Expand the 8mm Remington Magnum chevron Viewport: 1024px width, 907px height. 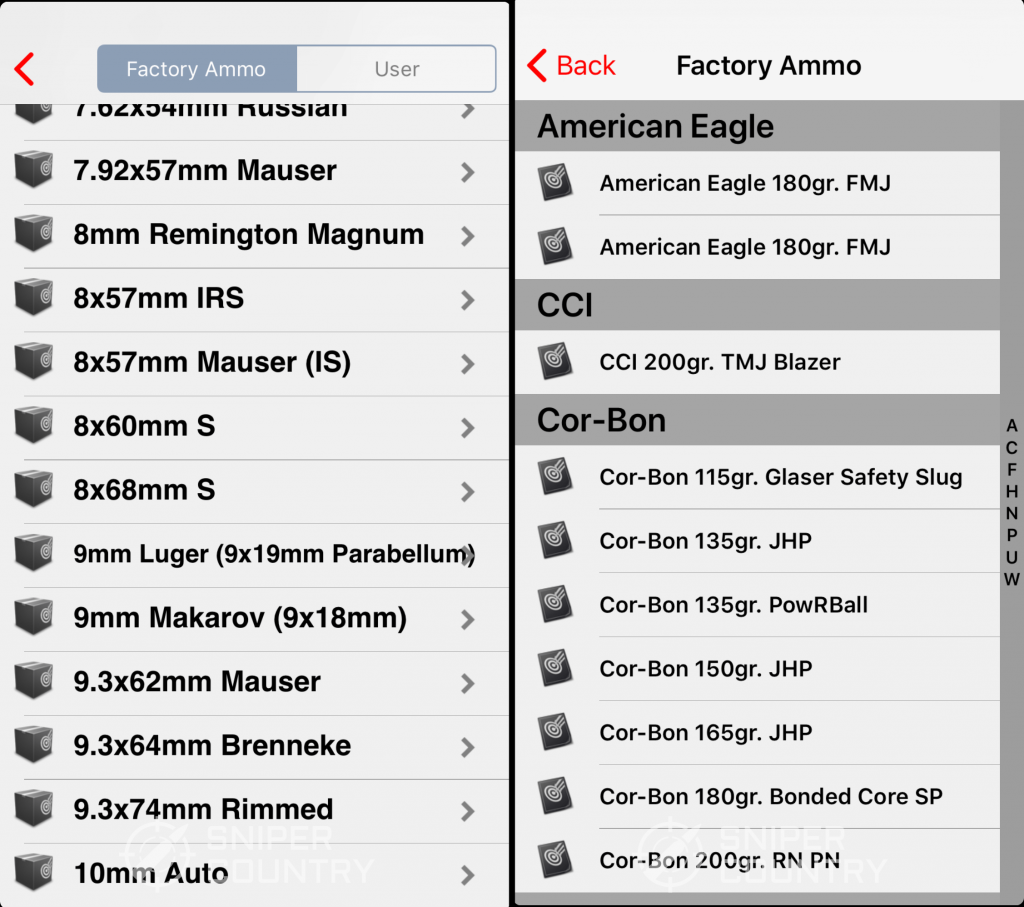(468, 236)
